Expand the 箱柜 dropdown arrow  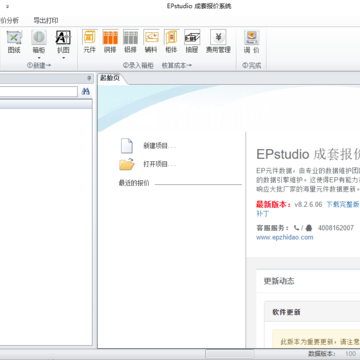pos(39,58)
